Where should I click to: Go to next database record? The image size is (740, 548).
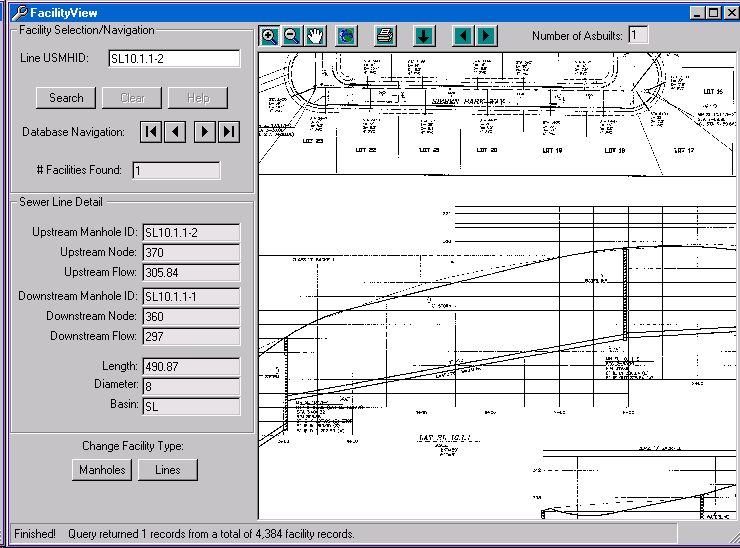[x=205, y=132]
